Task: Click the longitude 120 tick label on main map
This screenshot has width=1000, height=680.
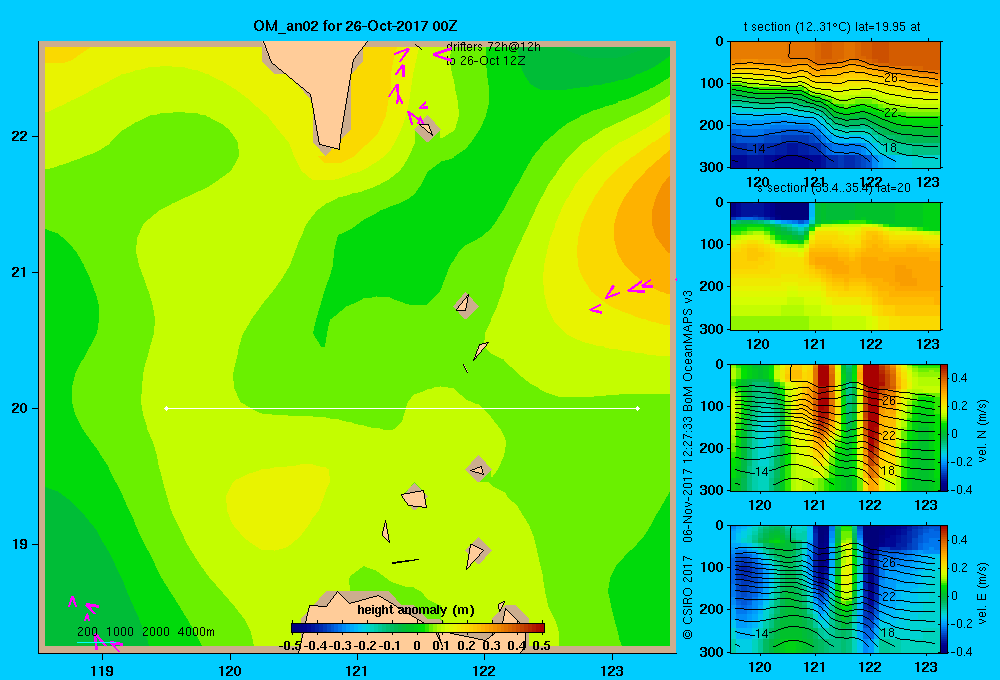Action: click(x=230, y=670)
